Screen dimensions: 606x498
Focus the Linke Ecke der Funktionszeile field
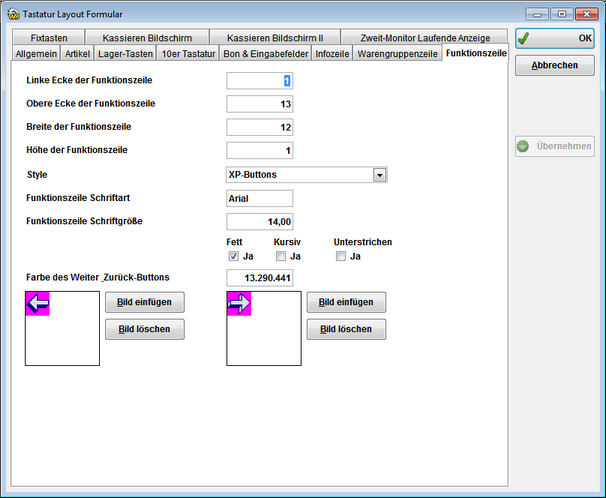tap(260, 81)
